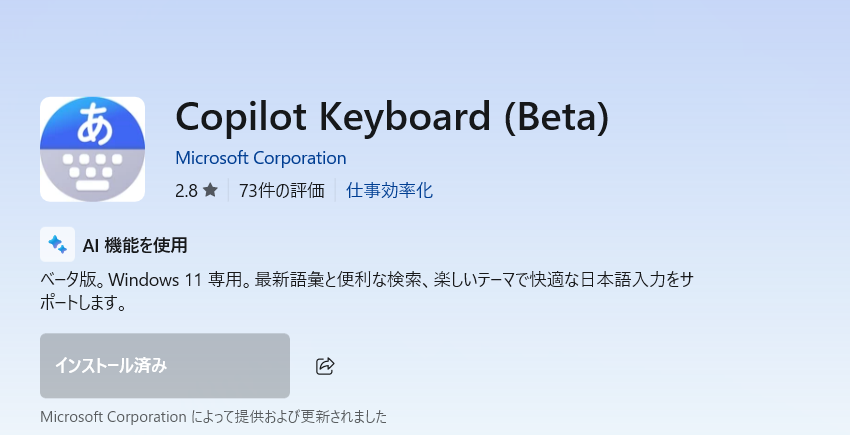Click the 2.8 rating score
This screenshot has width=850, height=435.
[185, 190]
